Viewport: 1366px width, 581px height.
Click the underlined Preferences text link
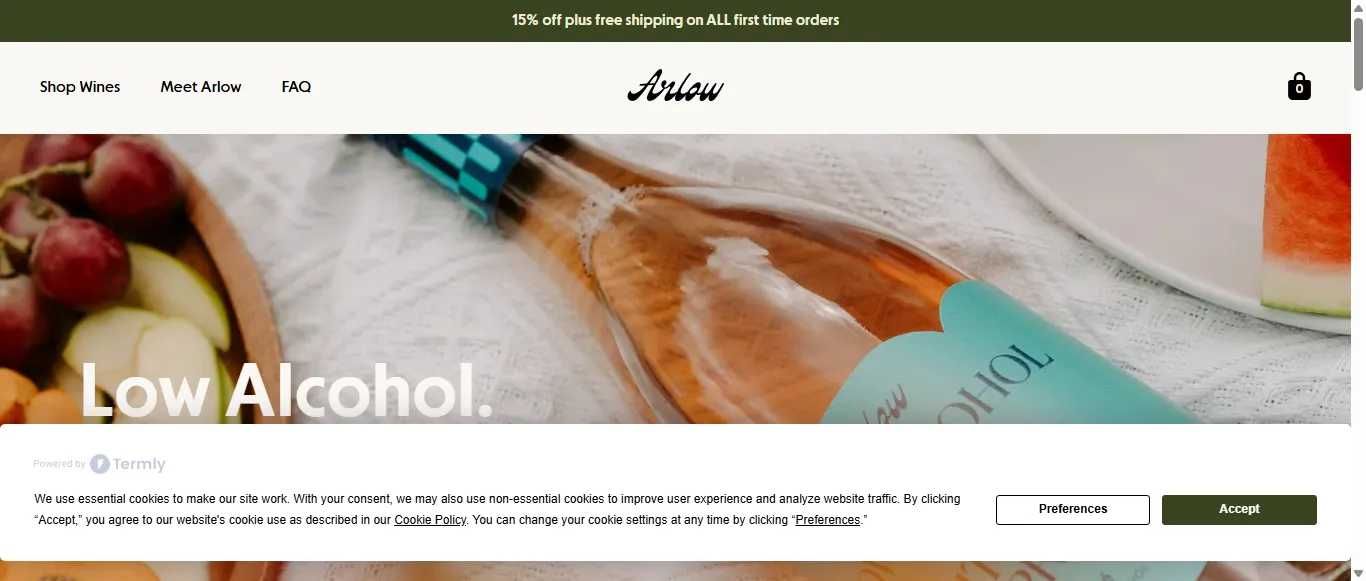[827, 520]
